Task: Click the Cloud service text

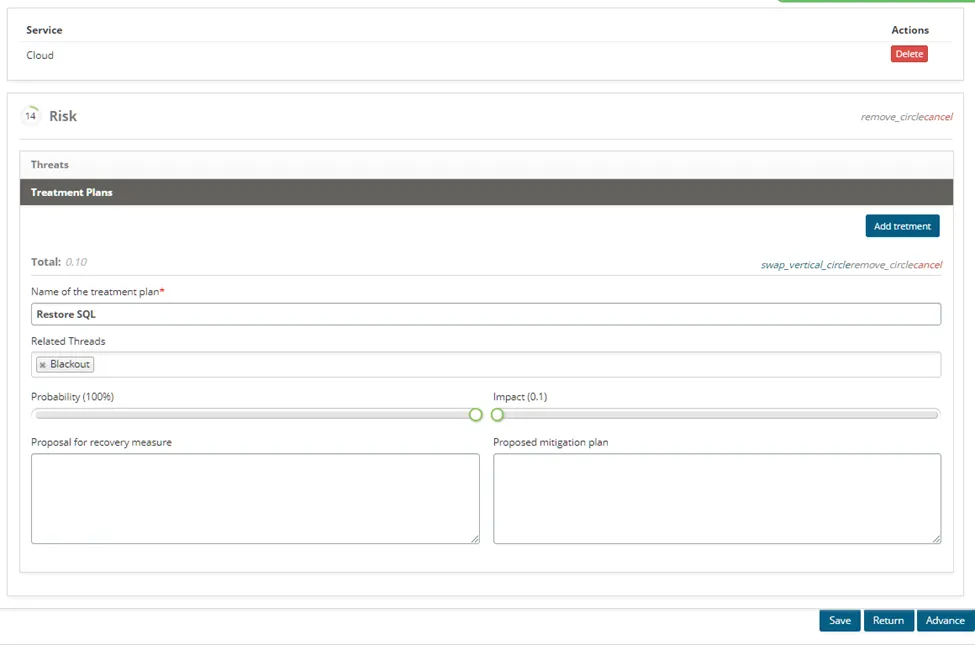Action: 40,55
